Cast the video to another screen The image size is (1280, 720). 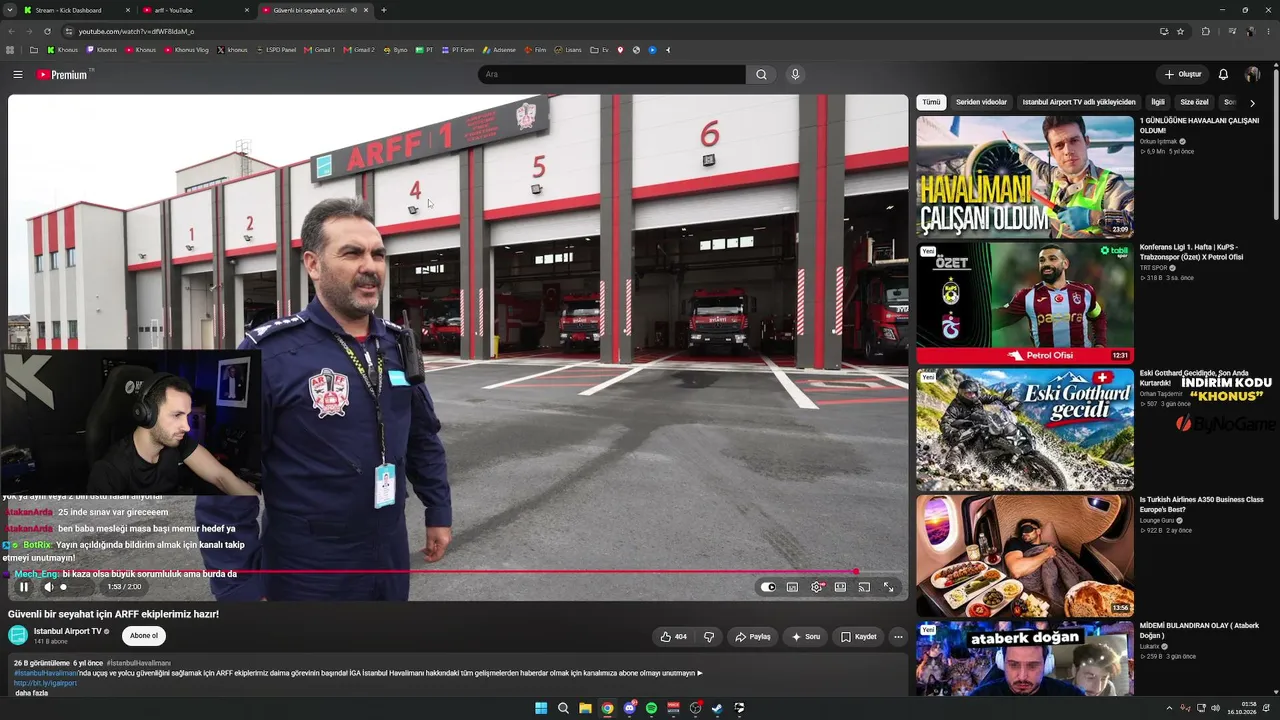[864, 587]
